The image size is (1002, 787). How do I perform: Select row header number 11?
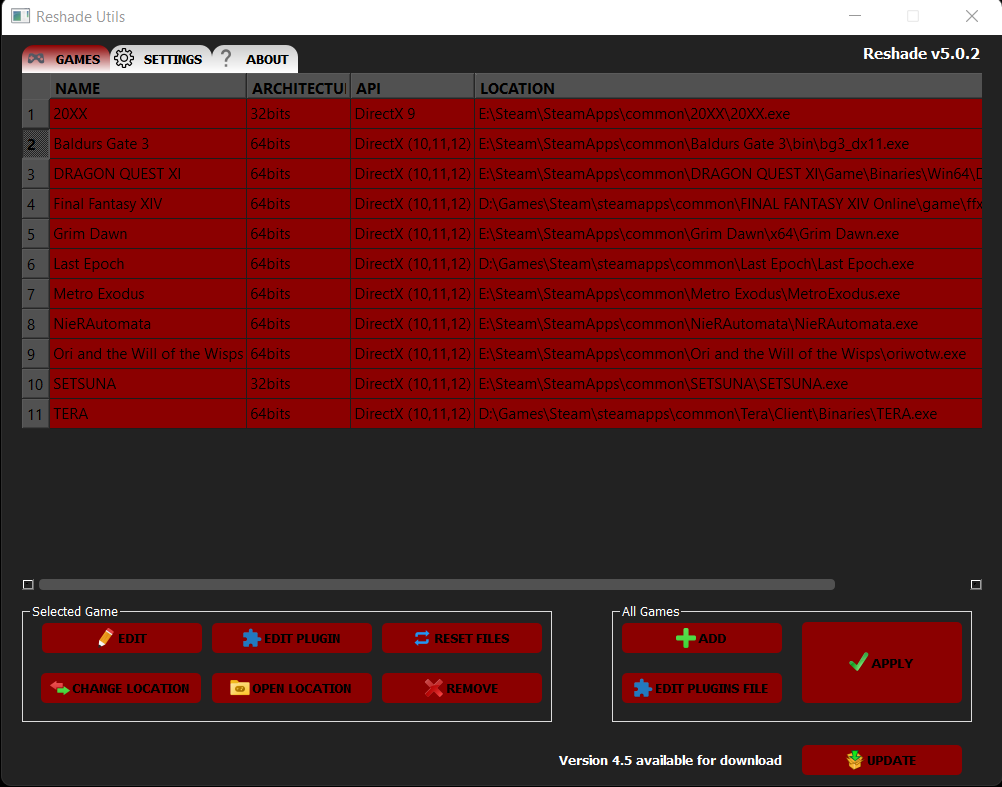pos(35,414)
